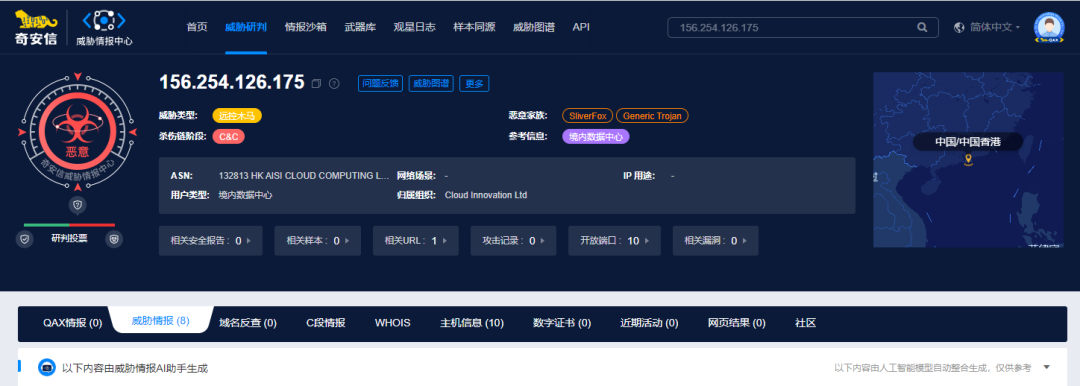
Task: Click ASN value 132813 HK AISI CLOUD COMPUTING
Action: tap(304, 176)
